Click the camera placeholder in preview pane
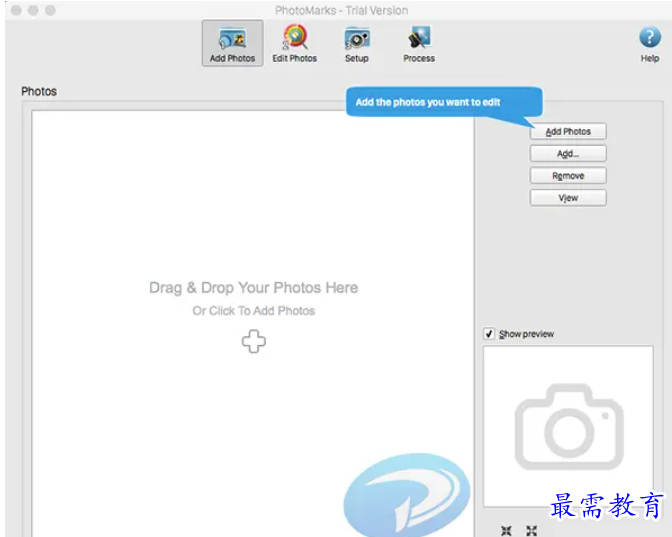This screenshot has height=537, width=672. [x=569, y=426]
